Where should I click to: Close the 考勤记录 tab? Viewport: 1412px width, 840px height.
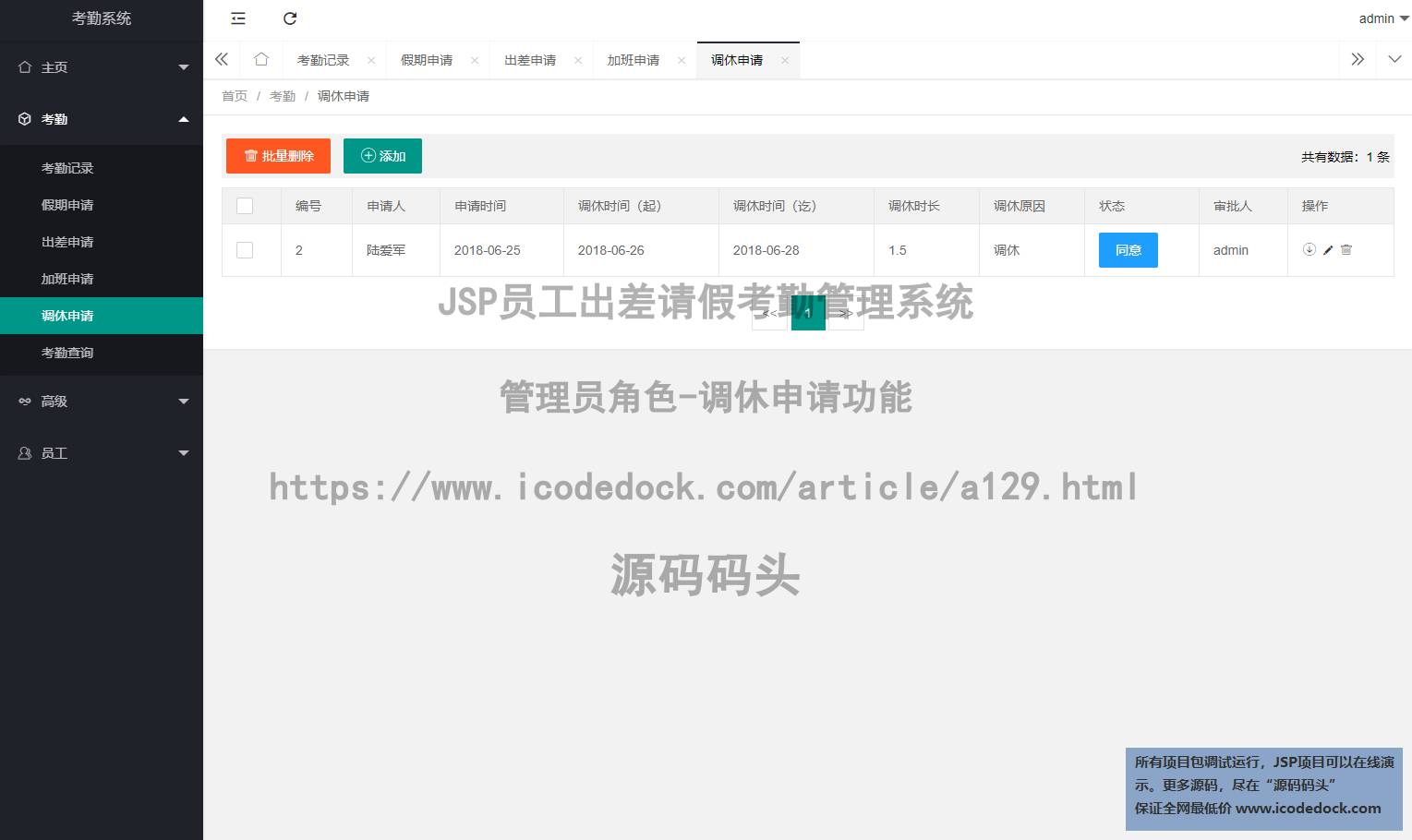[371, 60]
